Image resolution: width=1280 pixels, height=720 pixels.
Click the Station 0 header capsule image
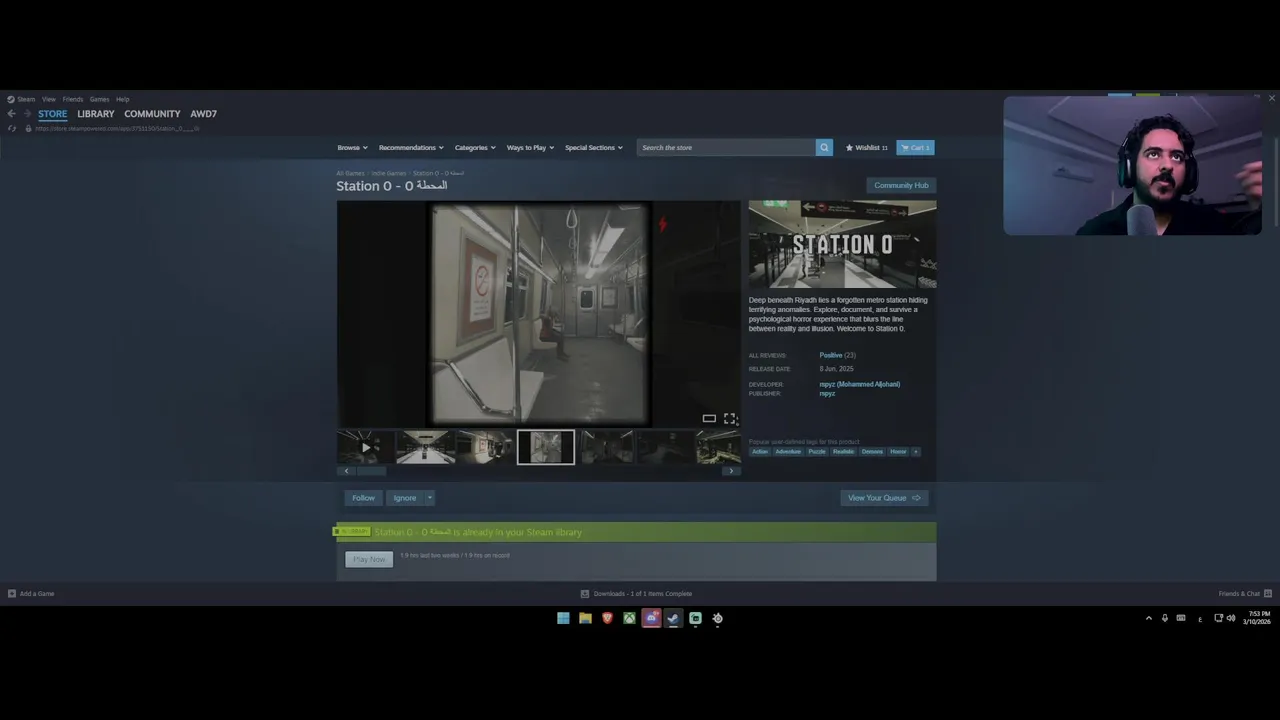pos(842,244)
